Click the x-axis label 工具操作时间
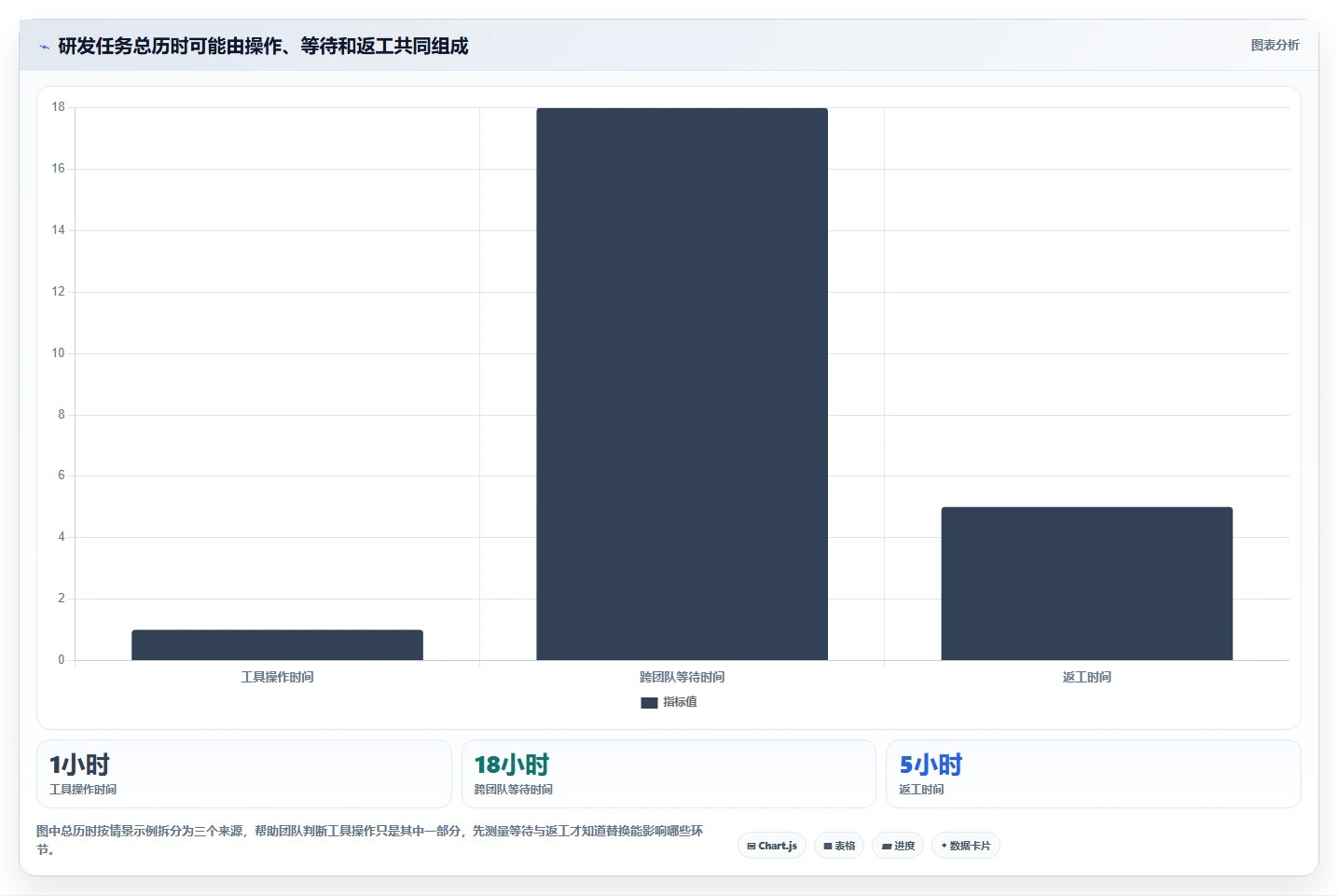This screenshot has width=1338, height=896. click(277, 677)
